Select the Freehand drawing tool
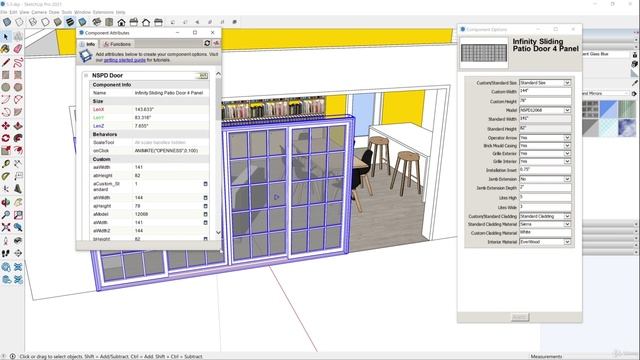 (18, 62)
